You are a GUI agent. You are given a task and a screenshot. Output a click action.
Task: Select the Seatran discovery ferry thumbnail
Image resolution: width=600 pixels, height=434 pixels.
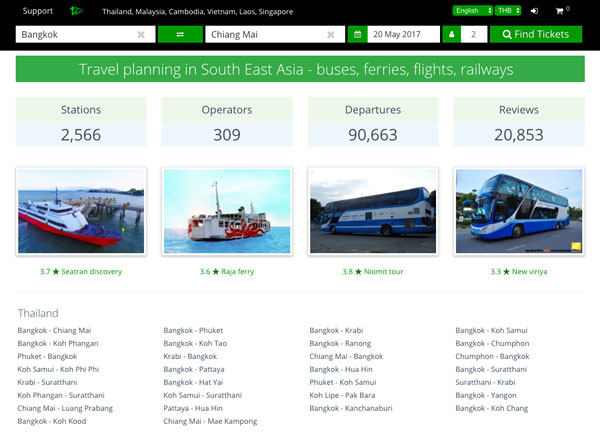click(81, 211)
